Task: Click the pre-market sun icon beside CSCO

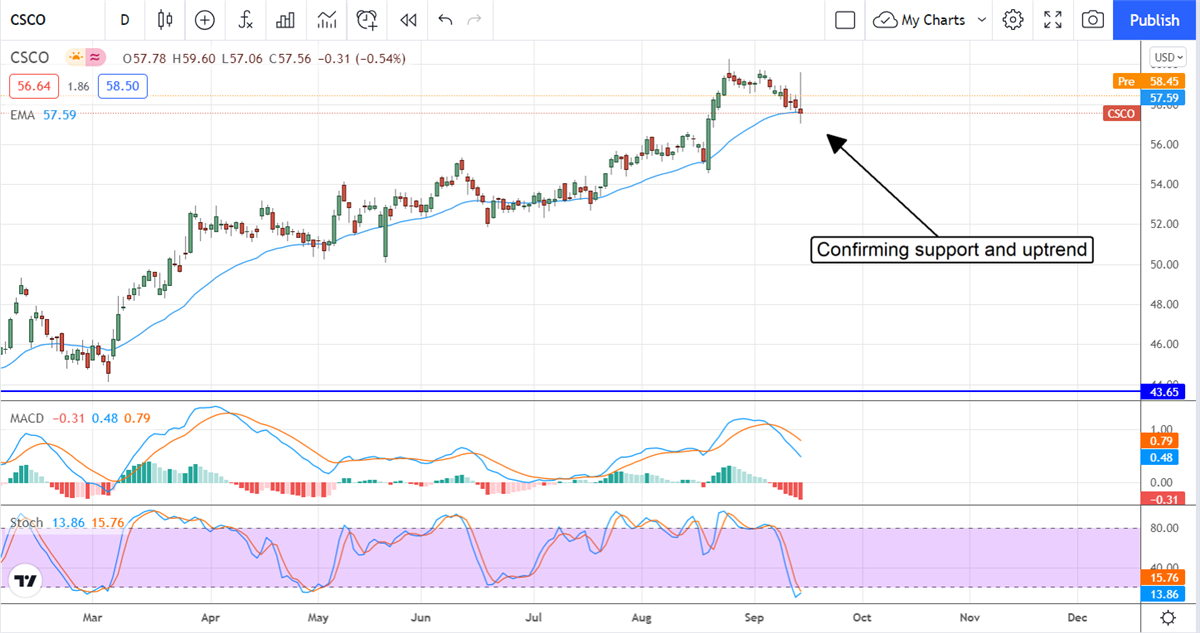Action: point(75,58)
